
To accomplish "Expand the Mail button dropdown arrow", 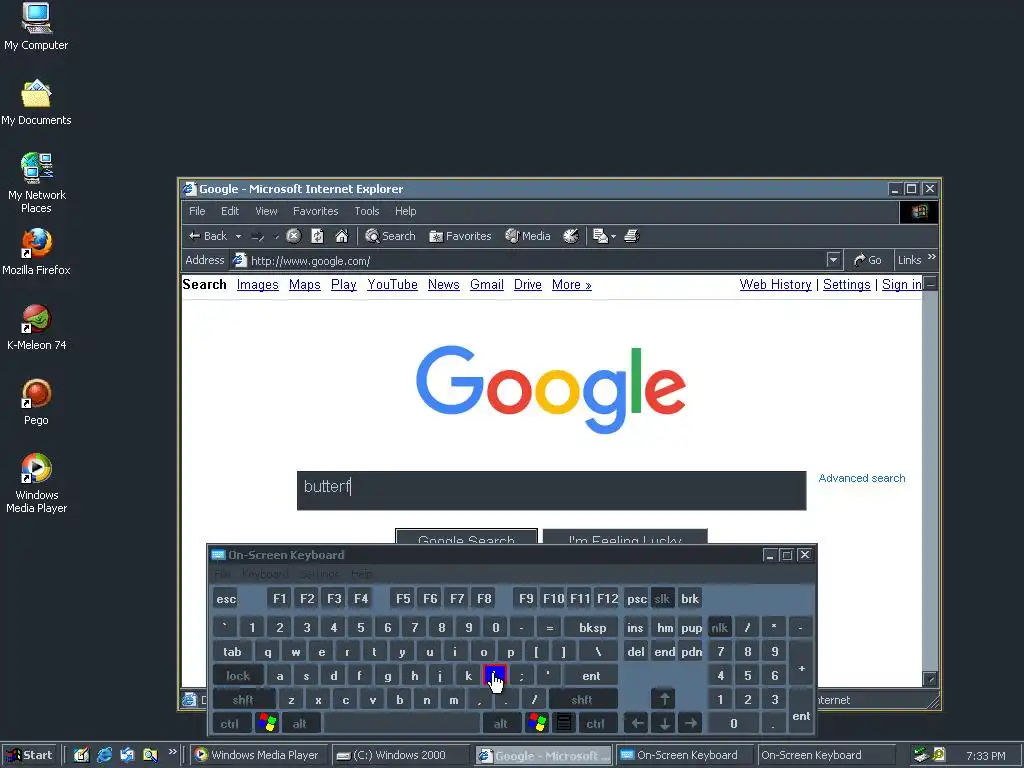I will [613, 236].
